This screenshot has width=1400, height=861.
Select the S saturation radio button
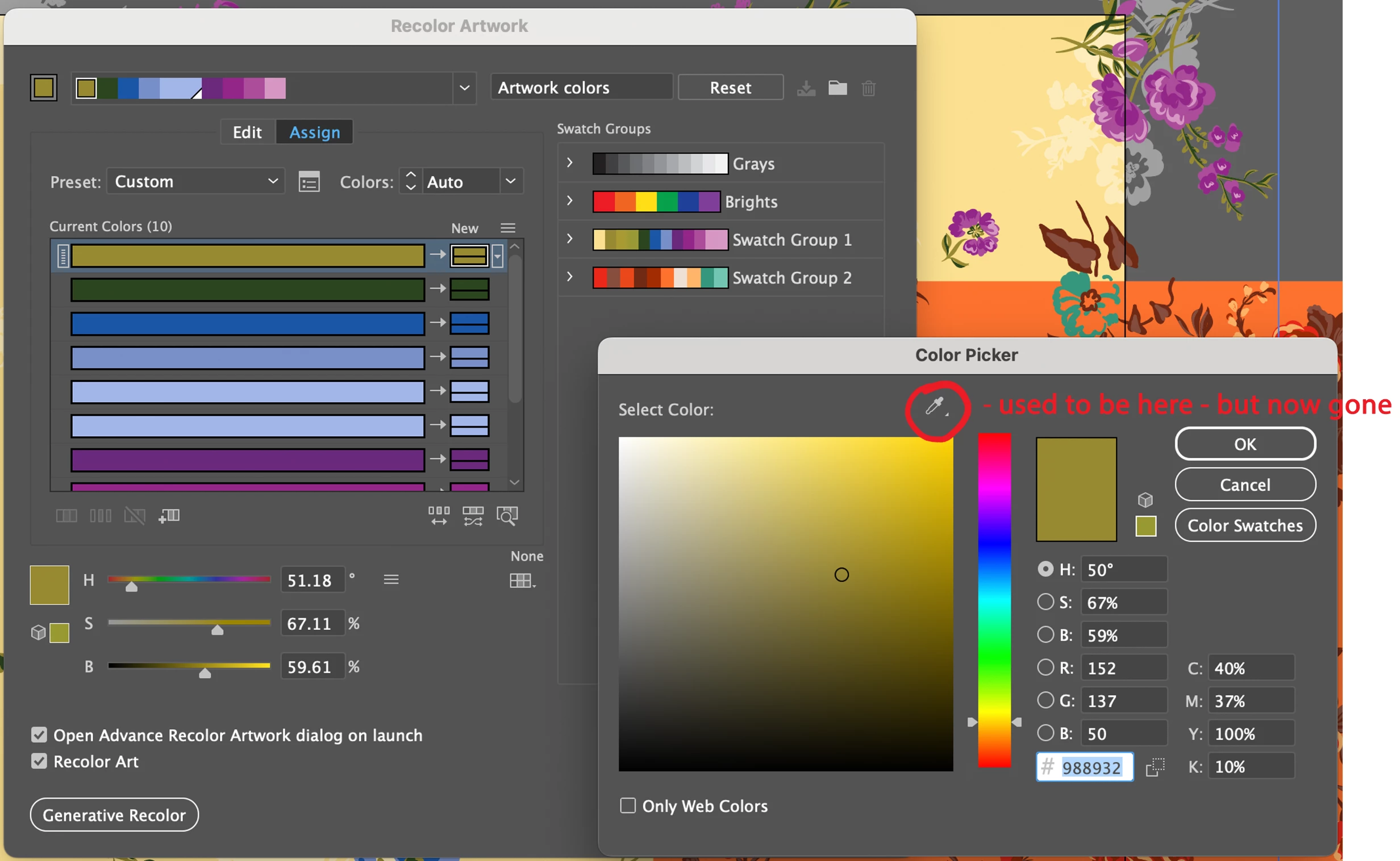1045,602
